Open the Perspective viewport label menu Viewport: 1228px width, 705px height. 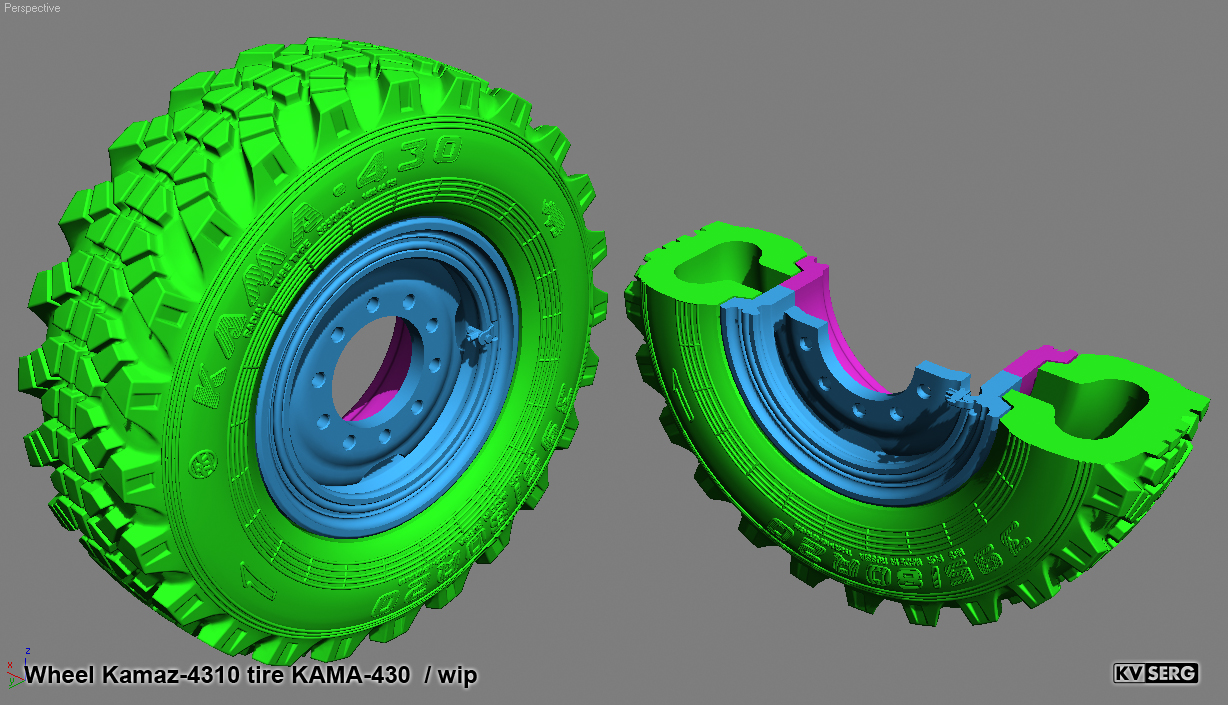(x=32, y=8)
